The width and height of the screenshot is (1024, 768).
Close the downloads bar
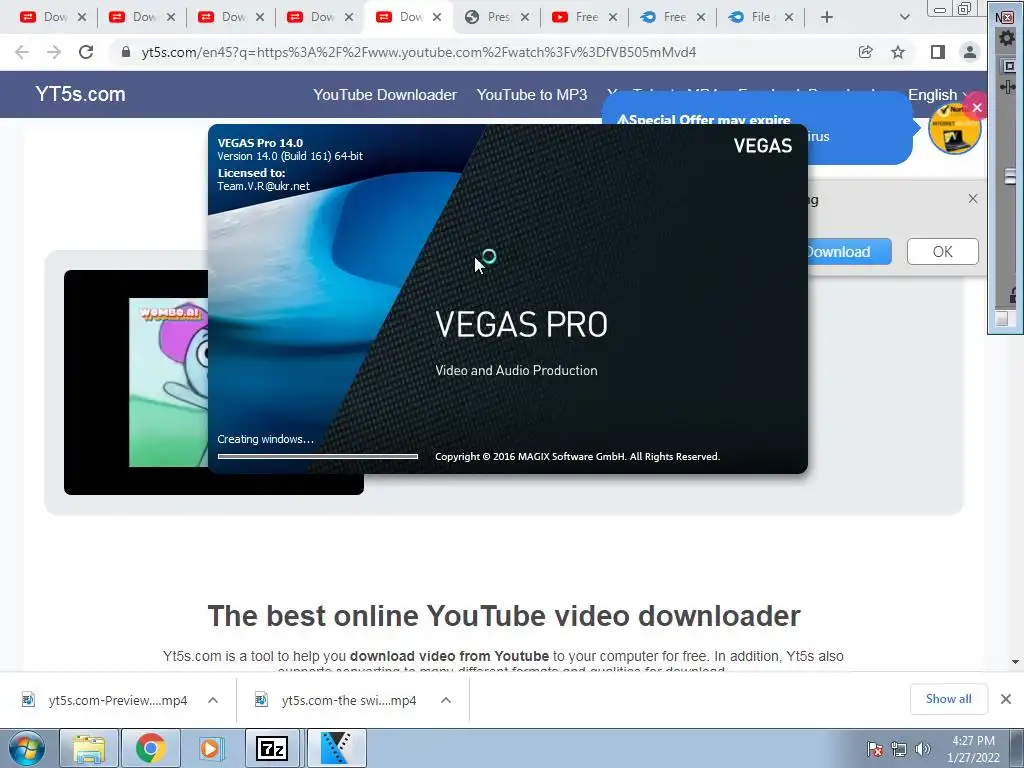pos(1006,699)
